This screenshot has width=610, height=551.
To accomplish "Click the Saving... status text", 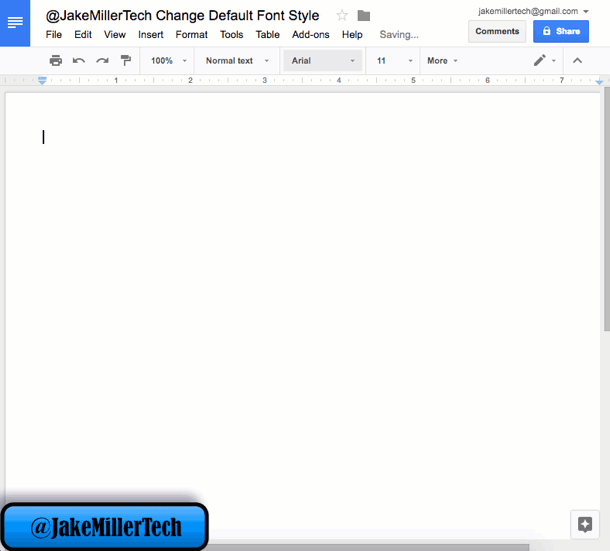I will pyautogui.click(x=399, y=35).
